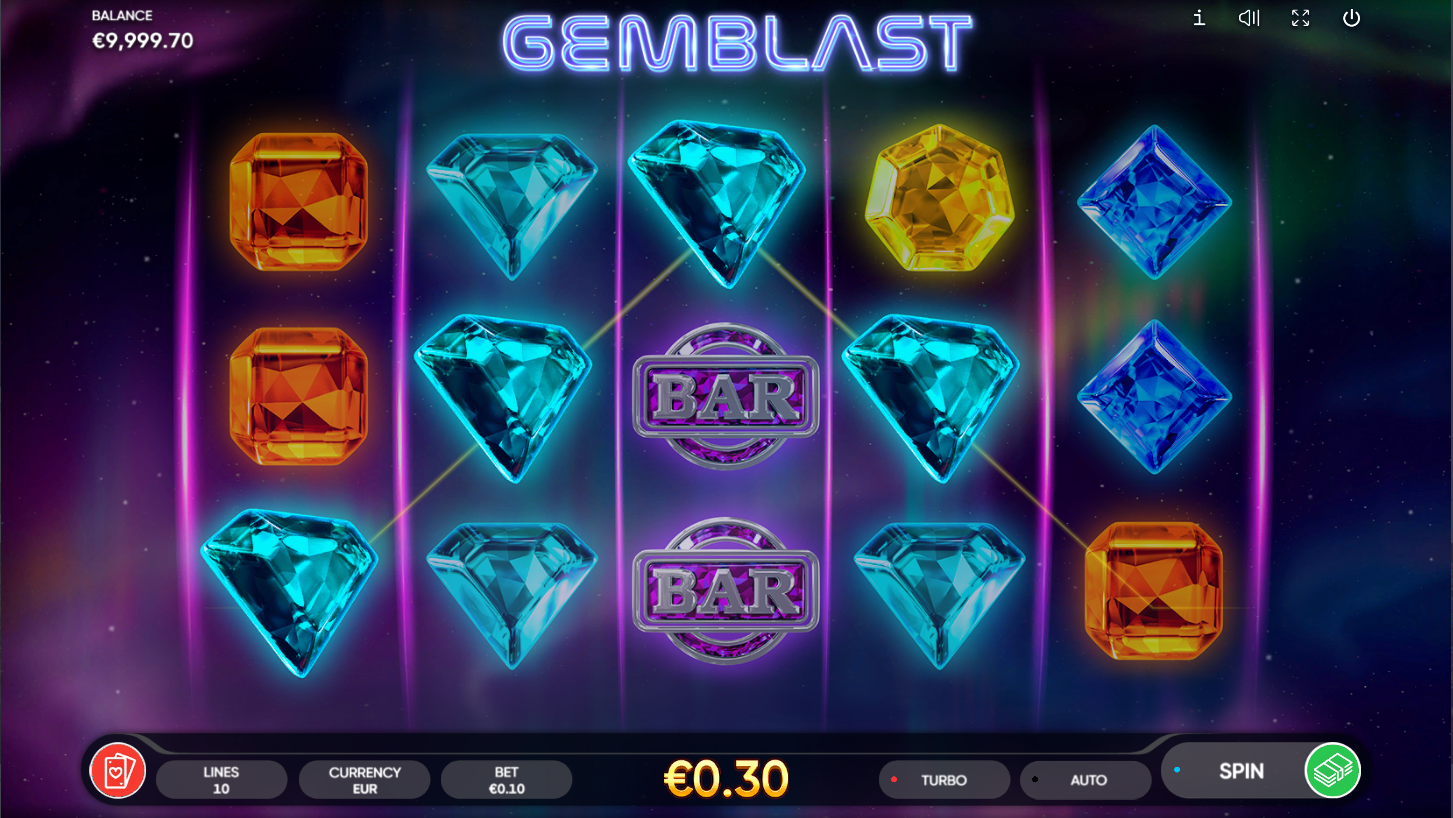The width and height of the screenshot is (1453, 818).
Task: Toggle the fullscreen icon
Action: [1300, 18]
